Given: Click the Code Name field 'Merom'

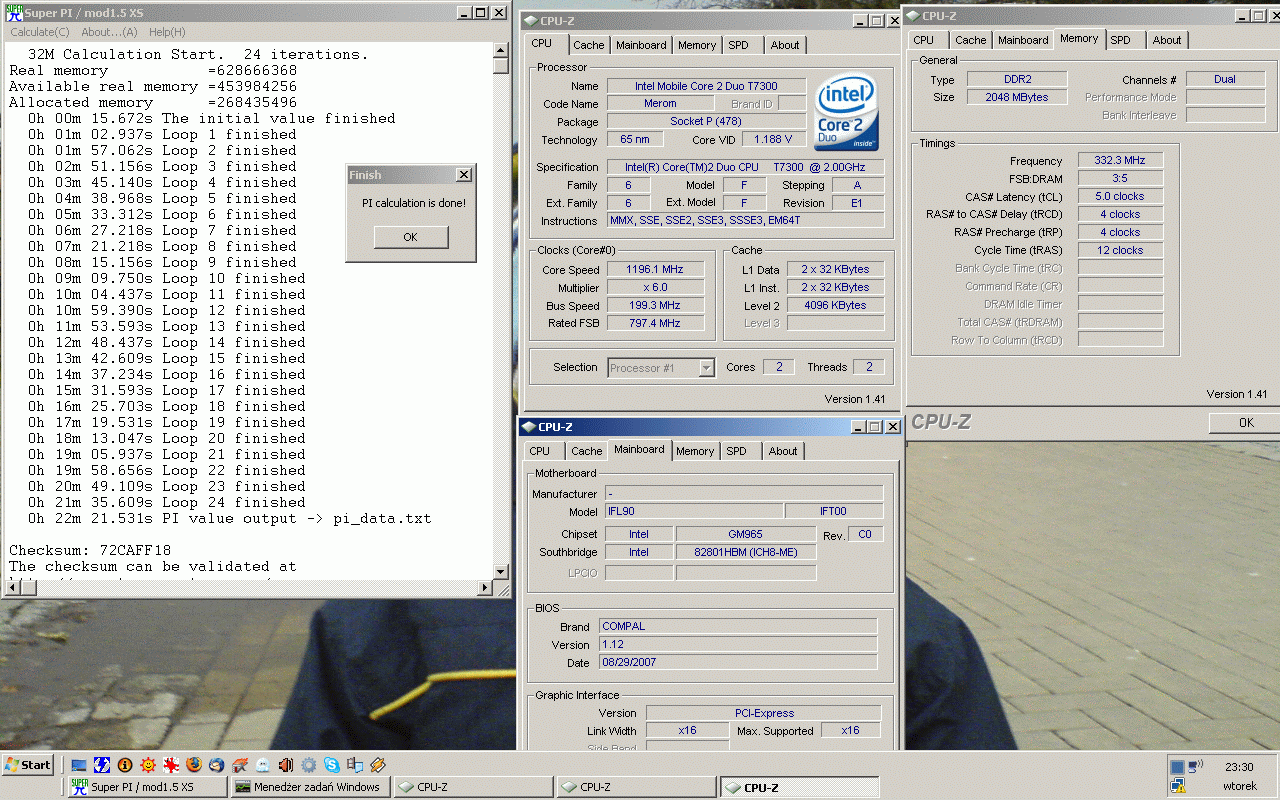Looking at the screenshot, I should (x=660, y=104).
